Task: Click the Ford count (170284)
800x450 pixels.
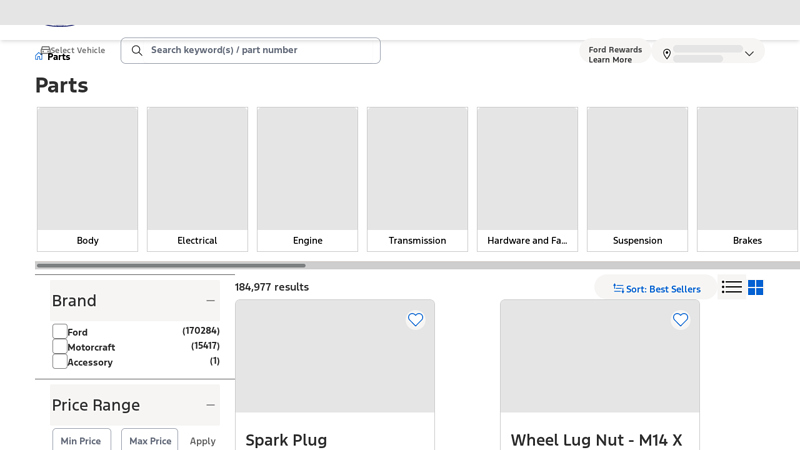Action: point(201,331)
